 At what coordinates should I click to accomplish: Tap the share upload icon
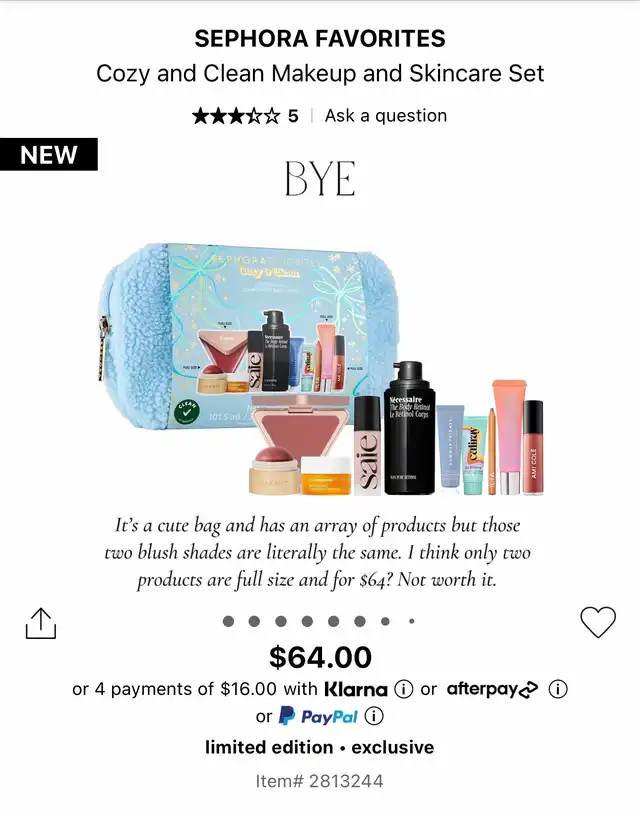pyautogui.click(x=41, y=622)
